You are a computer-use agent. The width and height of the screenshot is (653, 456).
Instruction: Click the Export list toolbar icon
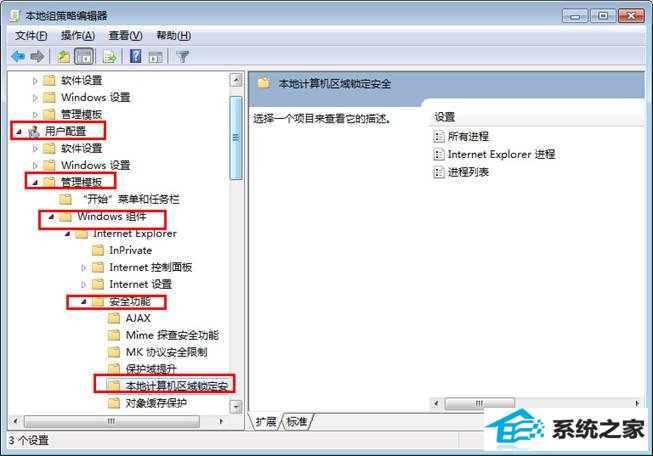[x=110, y=56]
